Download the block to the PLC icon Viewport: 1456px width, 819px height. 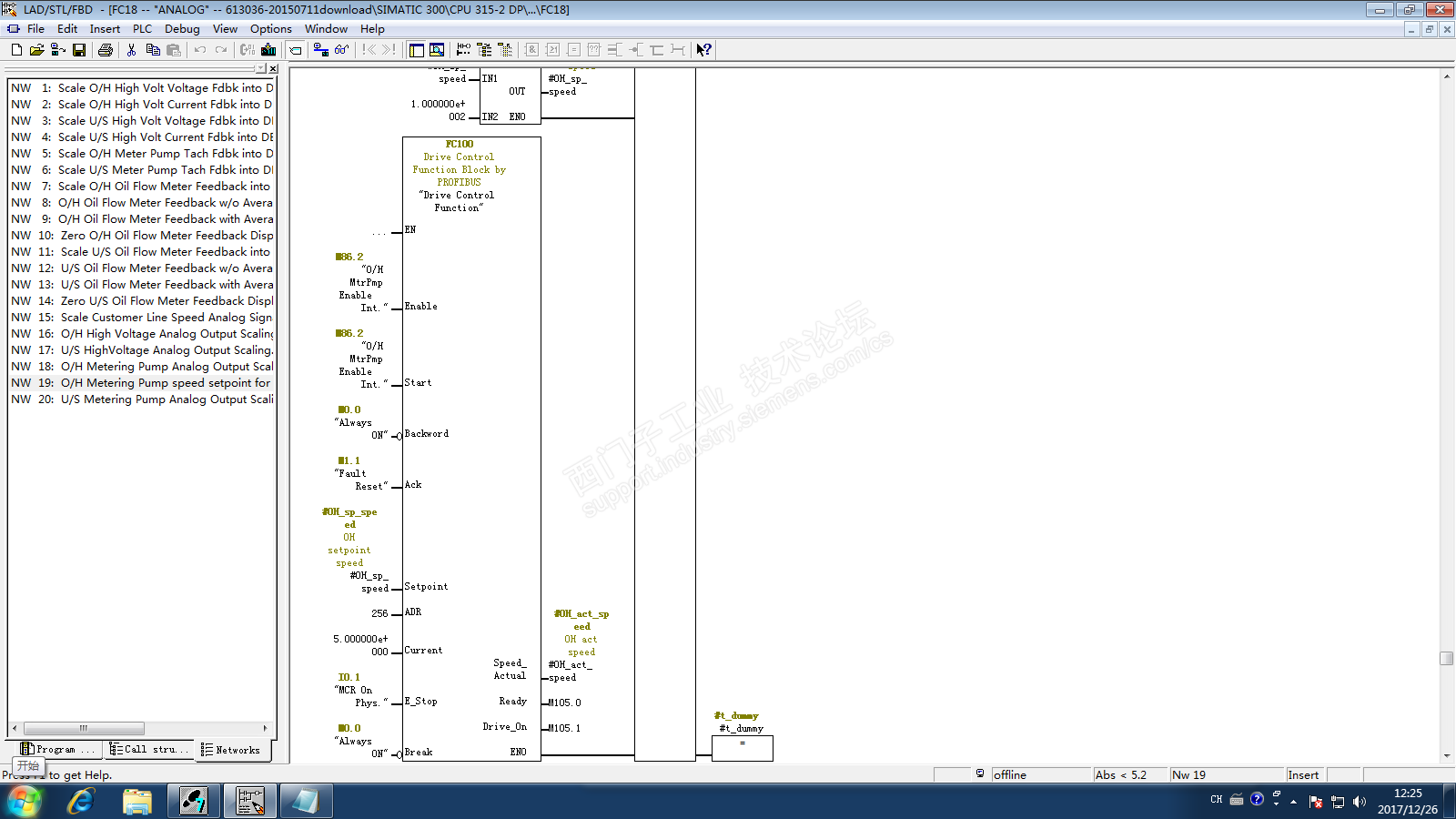(x=268, y=50)
